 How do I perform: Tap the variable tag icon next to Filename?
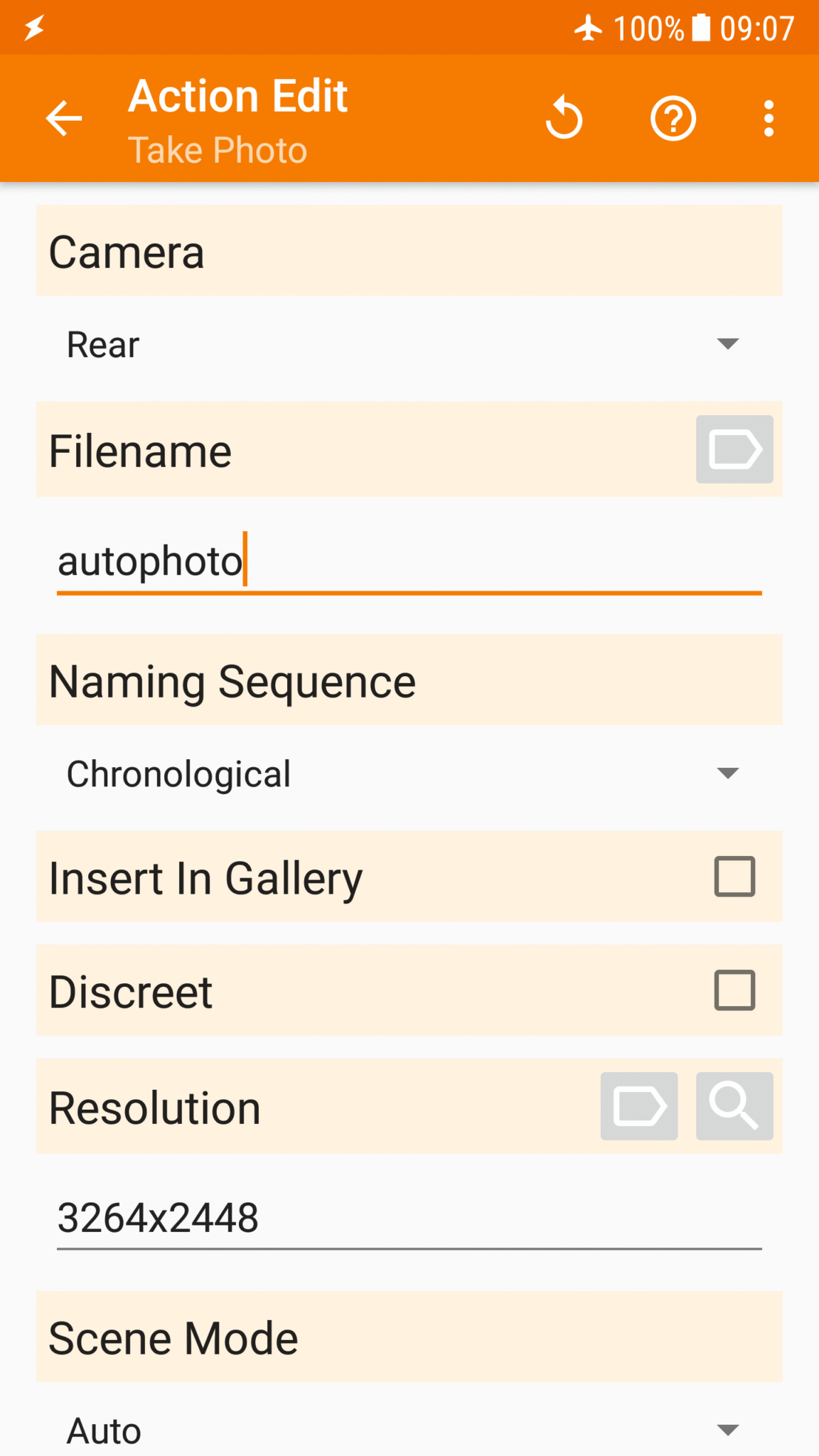(x=734, y=449)
